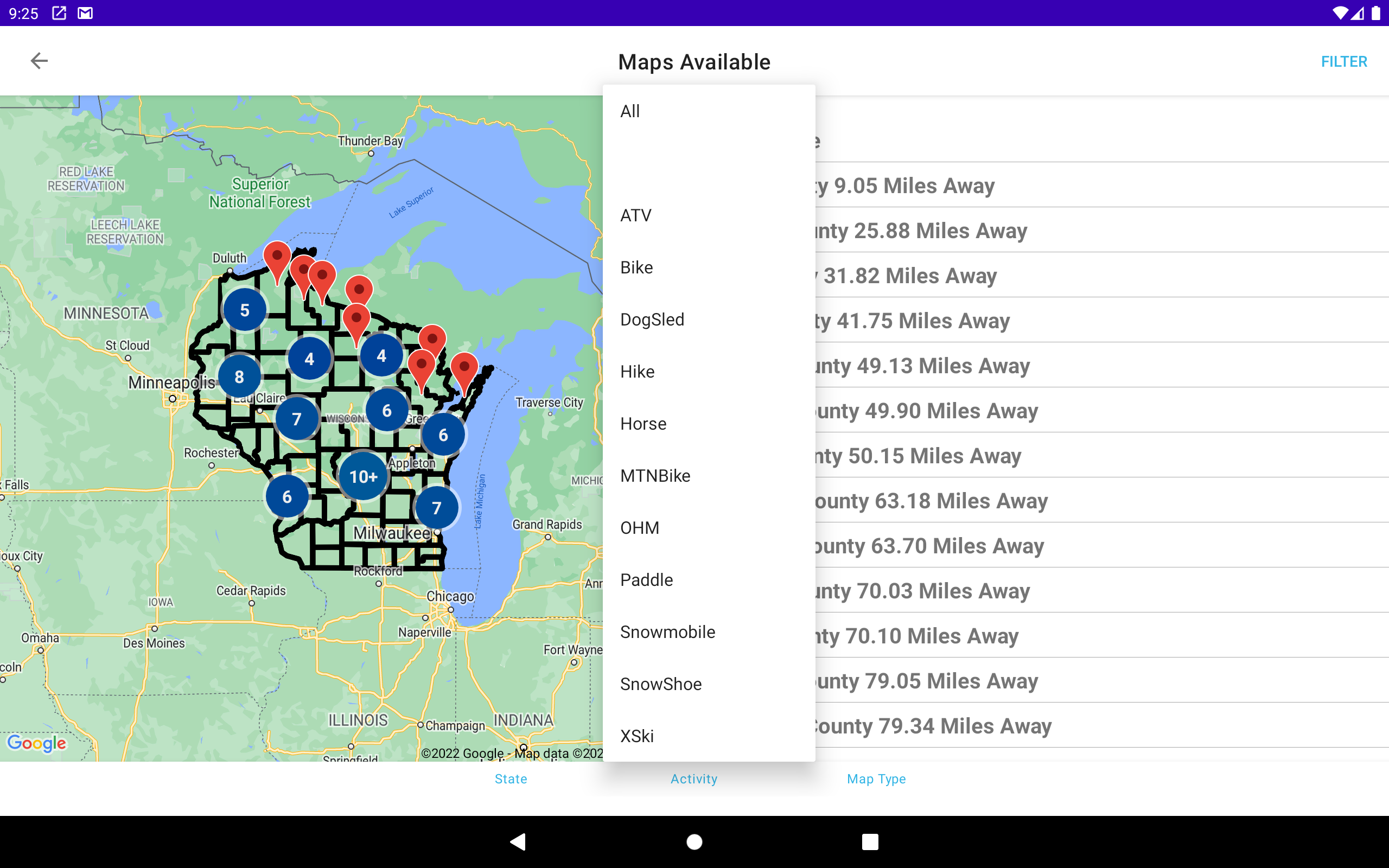
Task: Choose ATV activity
Action: pyautogui.click(x=709, y=215)
